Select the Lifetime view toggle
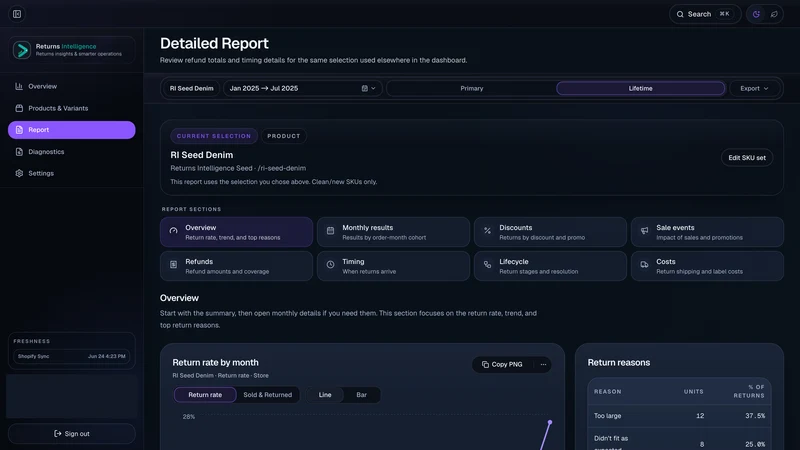This screenshot has height=450, width=800. point(640,88)
